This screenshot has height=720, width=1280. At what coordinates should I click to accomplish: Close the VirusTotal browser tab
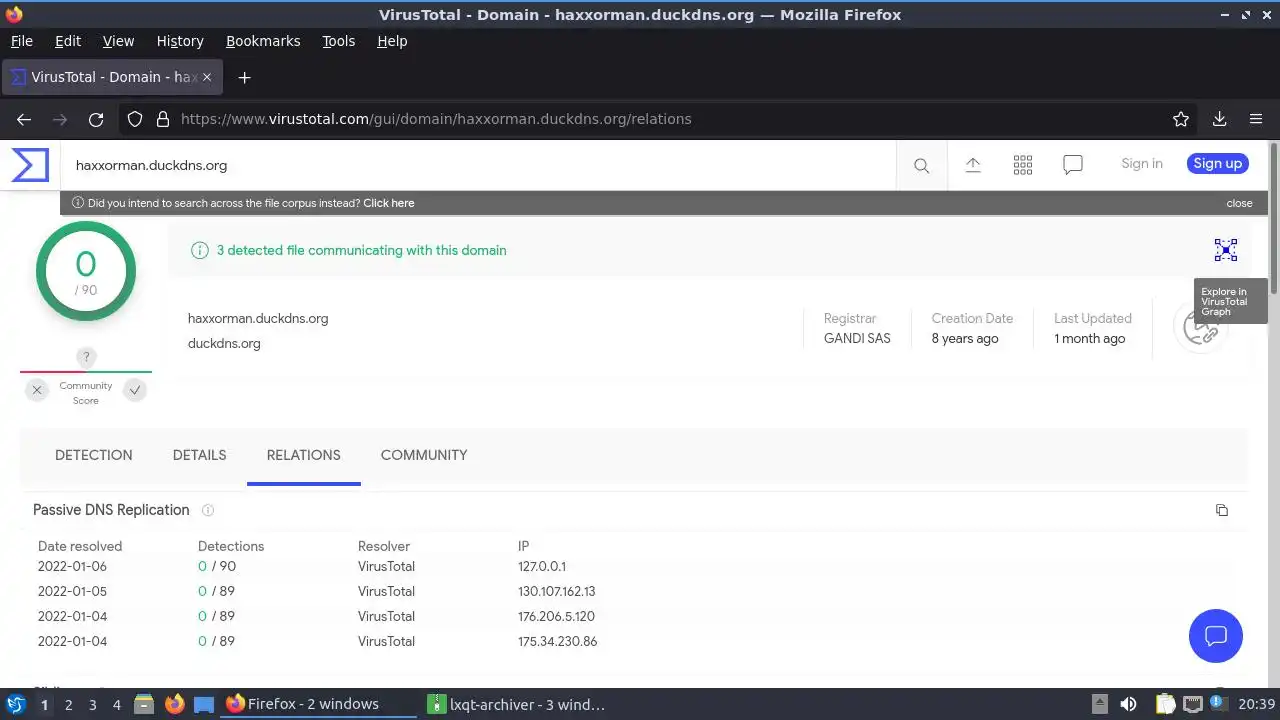(208, 77)
